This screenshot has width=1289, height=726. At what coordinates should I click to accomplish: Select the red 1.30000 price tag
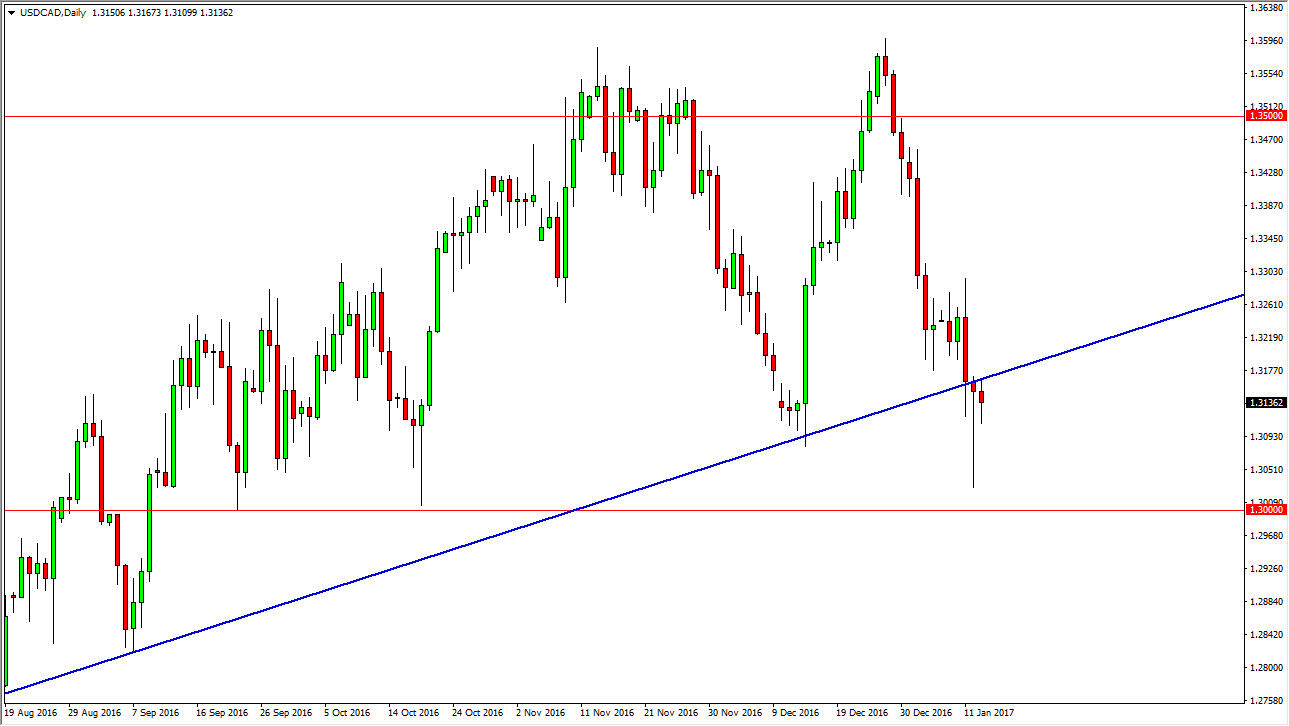[x=1266, y=510]
